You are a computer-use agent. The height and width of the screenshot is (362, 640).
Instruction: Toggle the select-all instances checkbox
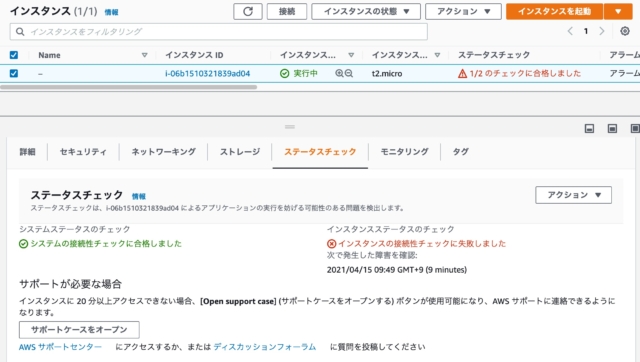click(13, 55)
